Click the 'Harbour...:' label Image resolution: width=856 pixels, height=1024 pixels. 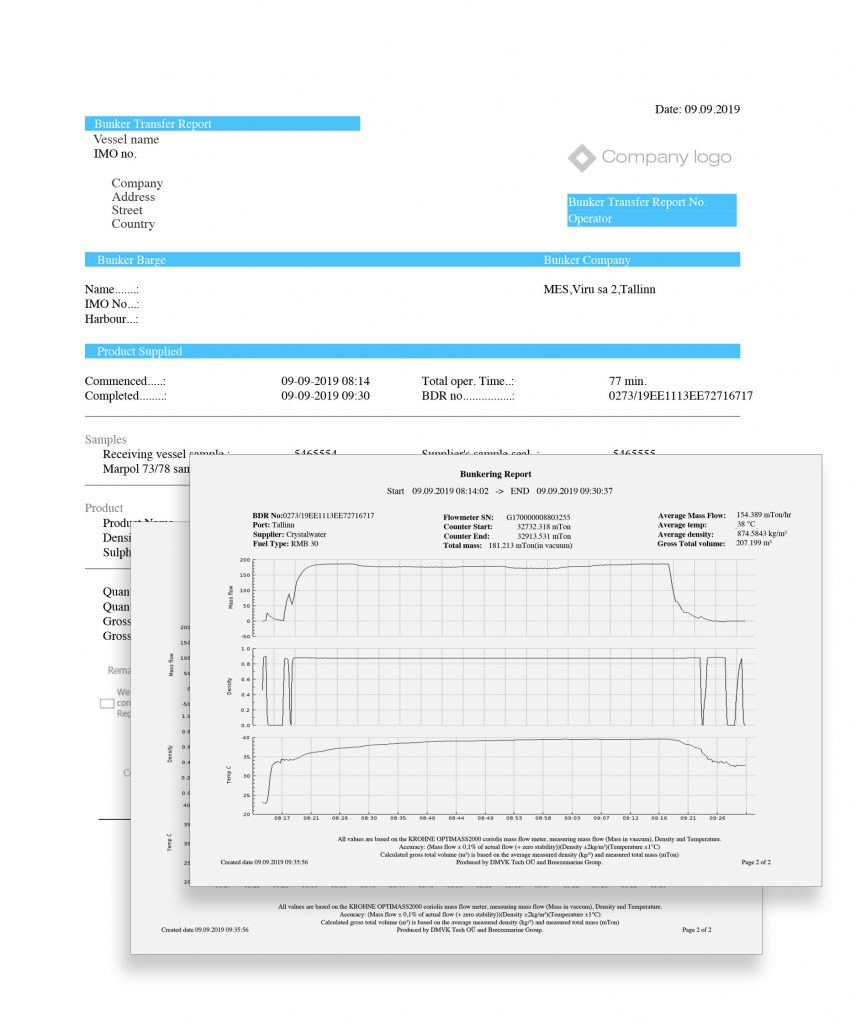[x=112, y=319]
